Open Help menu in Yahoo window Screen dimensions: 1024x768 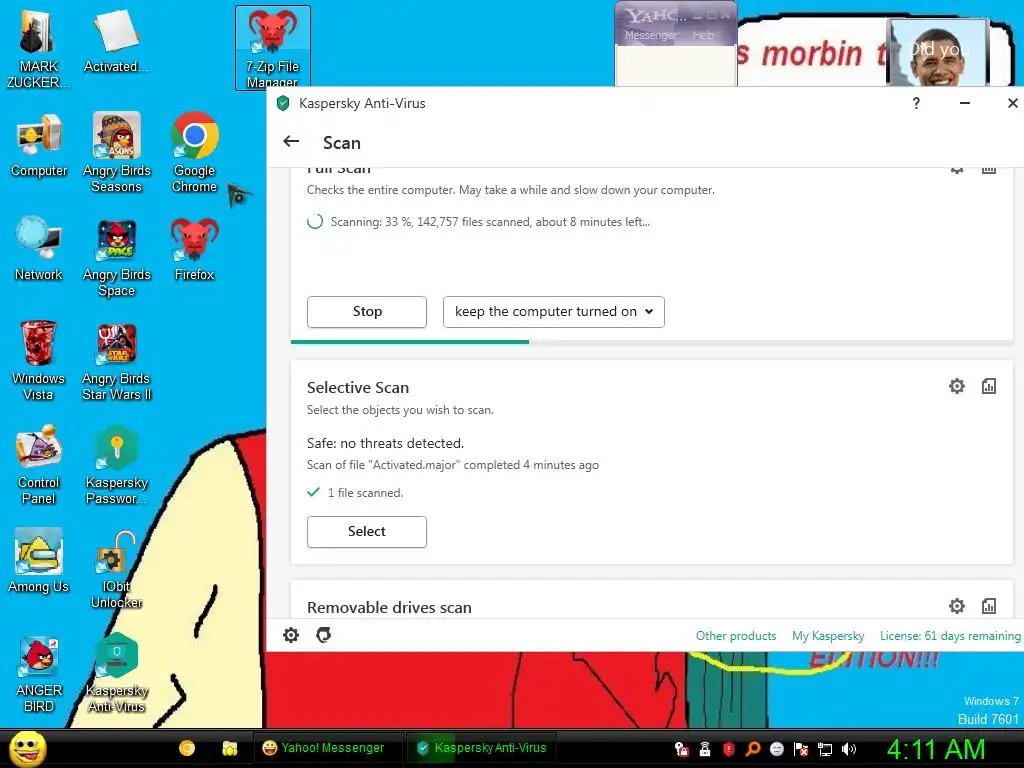703,35
